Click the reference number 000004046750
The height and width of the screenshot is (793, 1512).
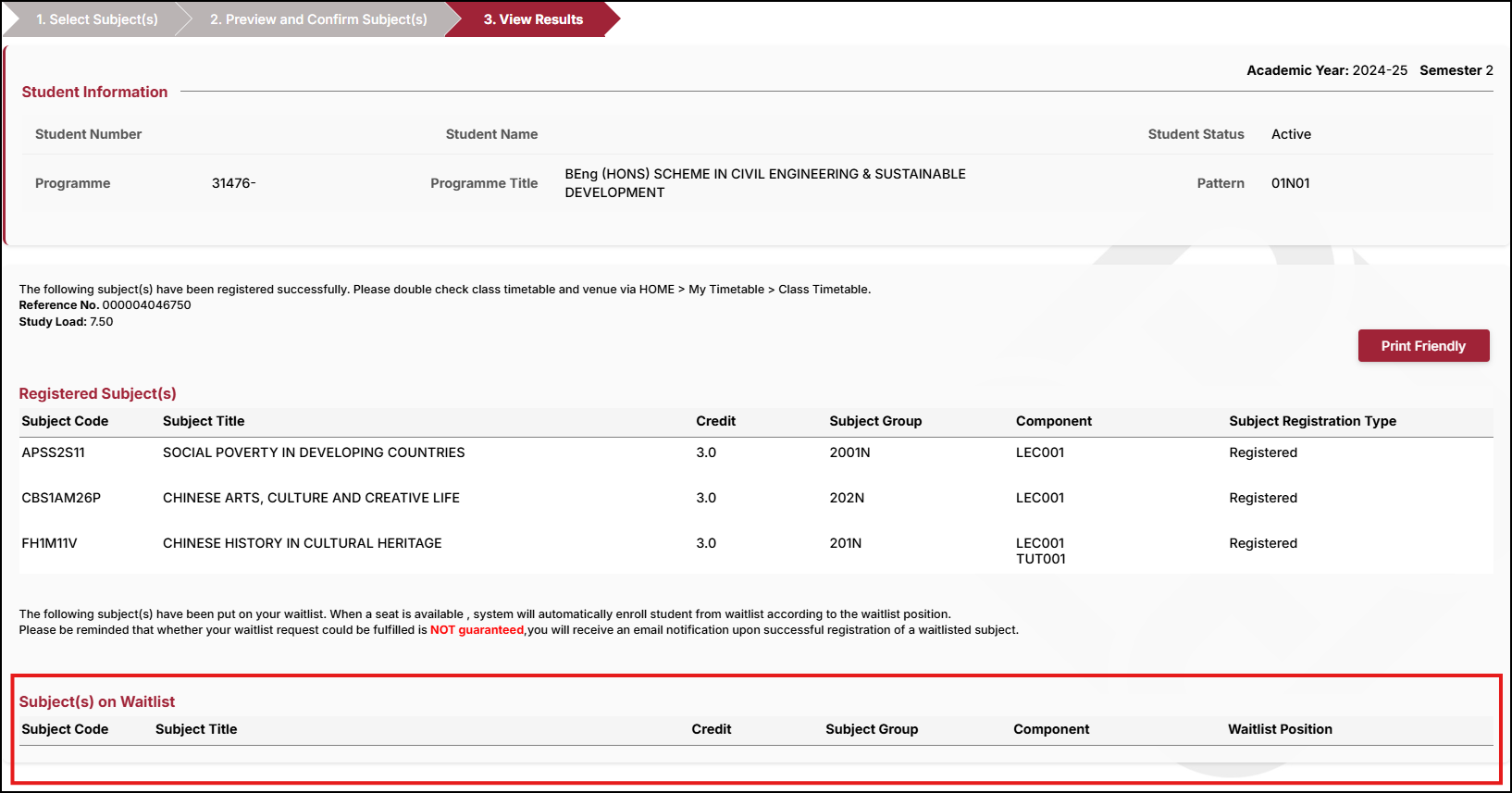(x=146, y=305)
